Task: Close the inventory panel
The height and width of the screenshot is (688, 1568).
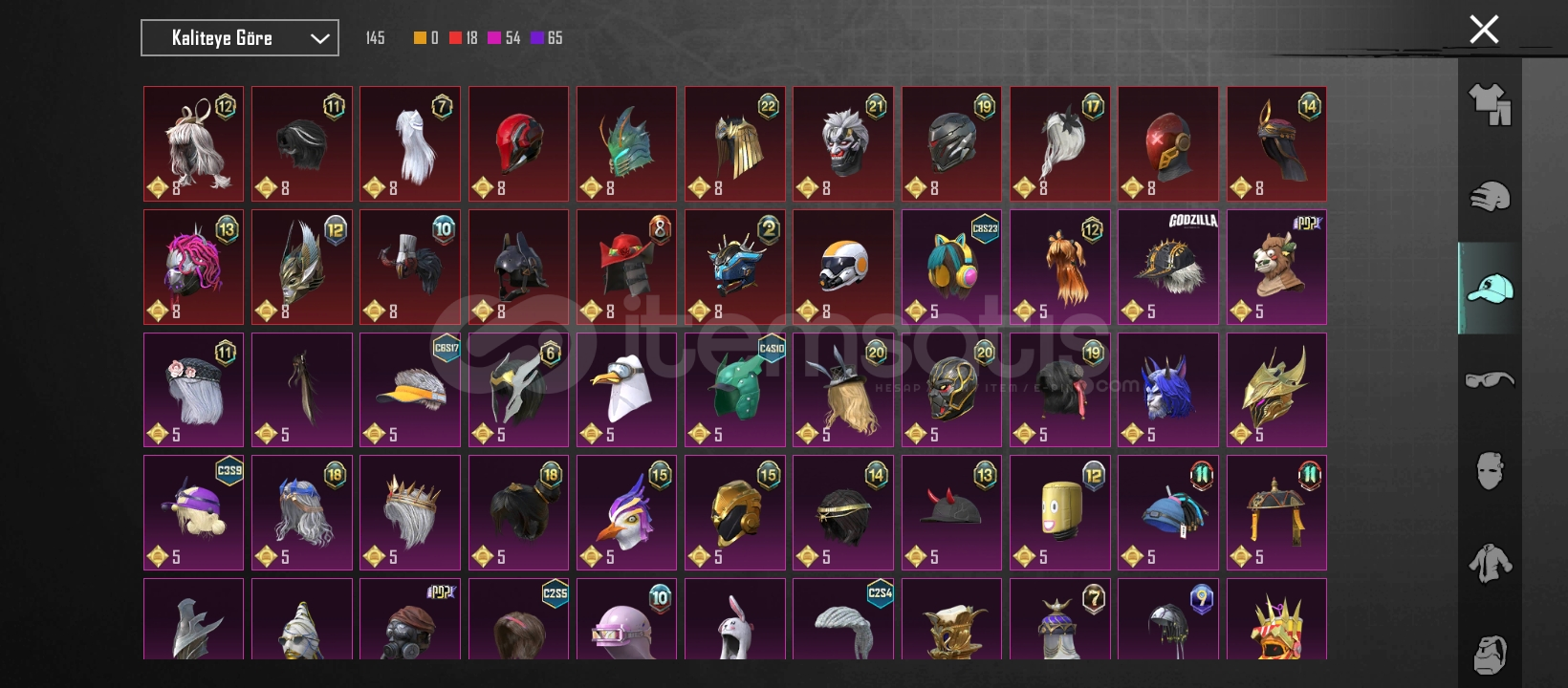Action: pos(1484,30)
